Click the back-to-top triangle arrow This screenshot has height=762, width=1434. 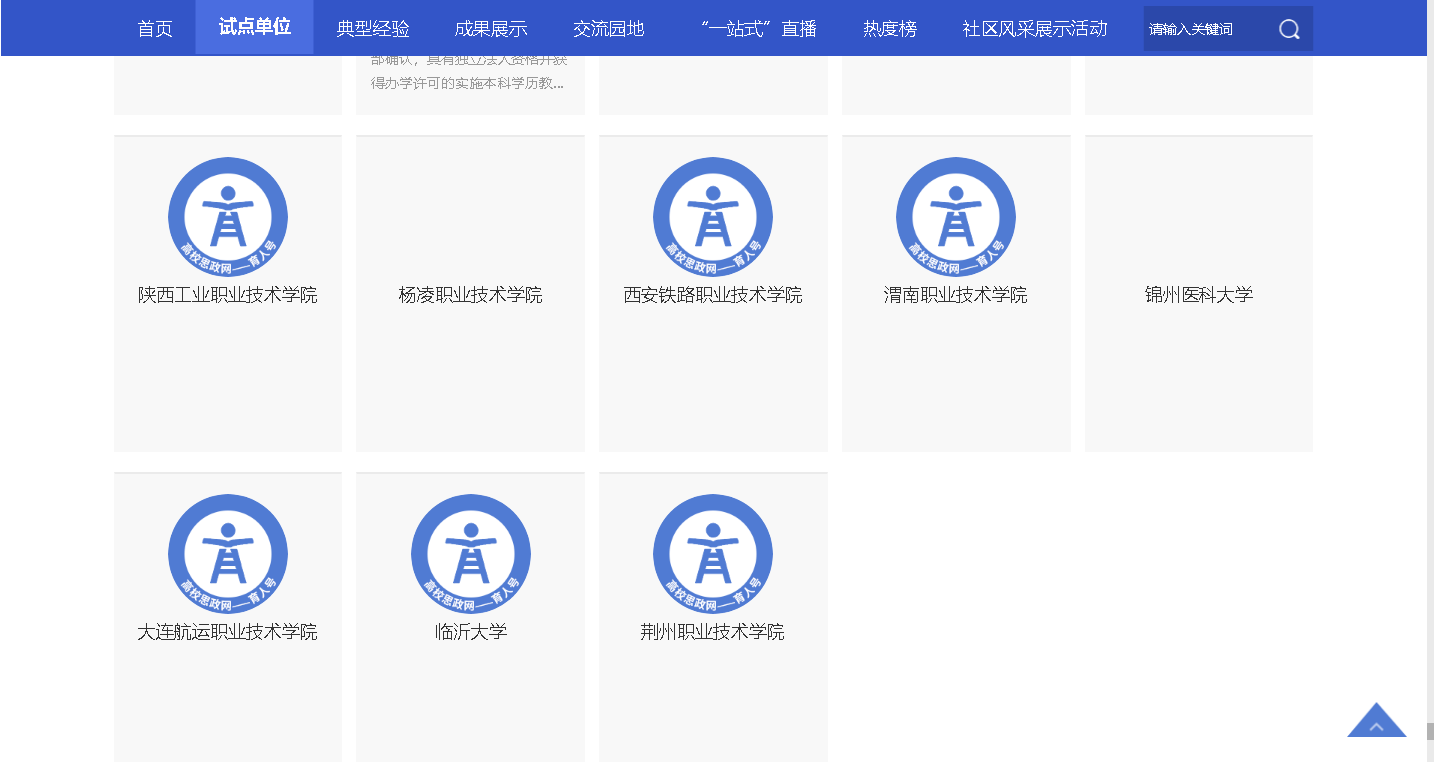tap(1377, 720)
